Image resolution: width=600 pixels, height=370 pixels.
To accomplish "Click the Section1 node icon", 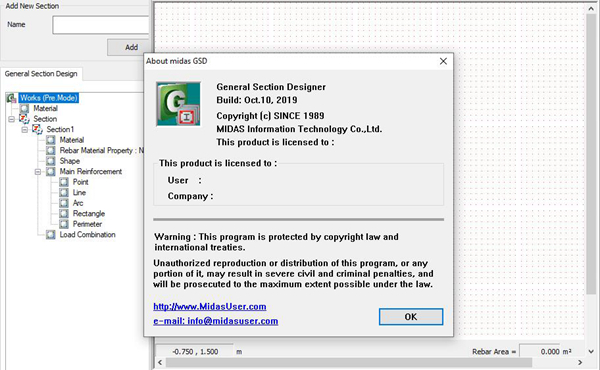I will pos(37,130).
